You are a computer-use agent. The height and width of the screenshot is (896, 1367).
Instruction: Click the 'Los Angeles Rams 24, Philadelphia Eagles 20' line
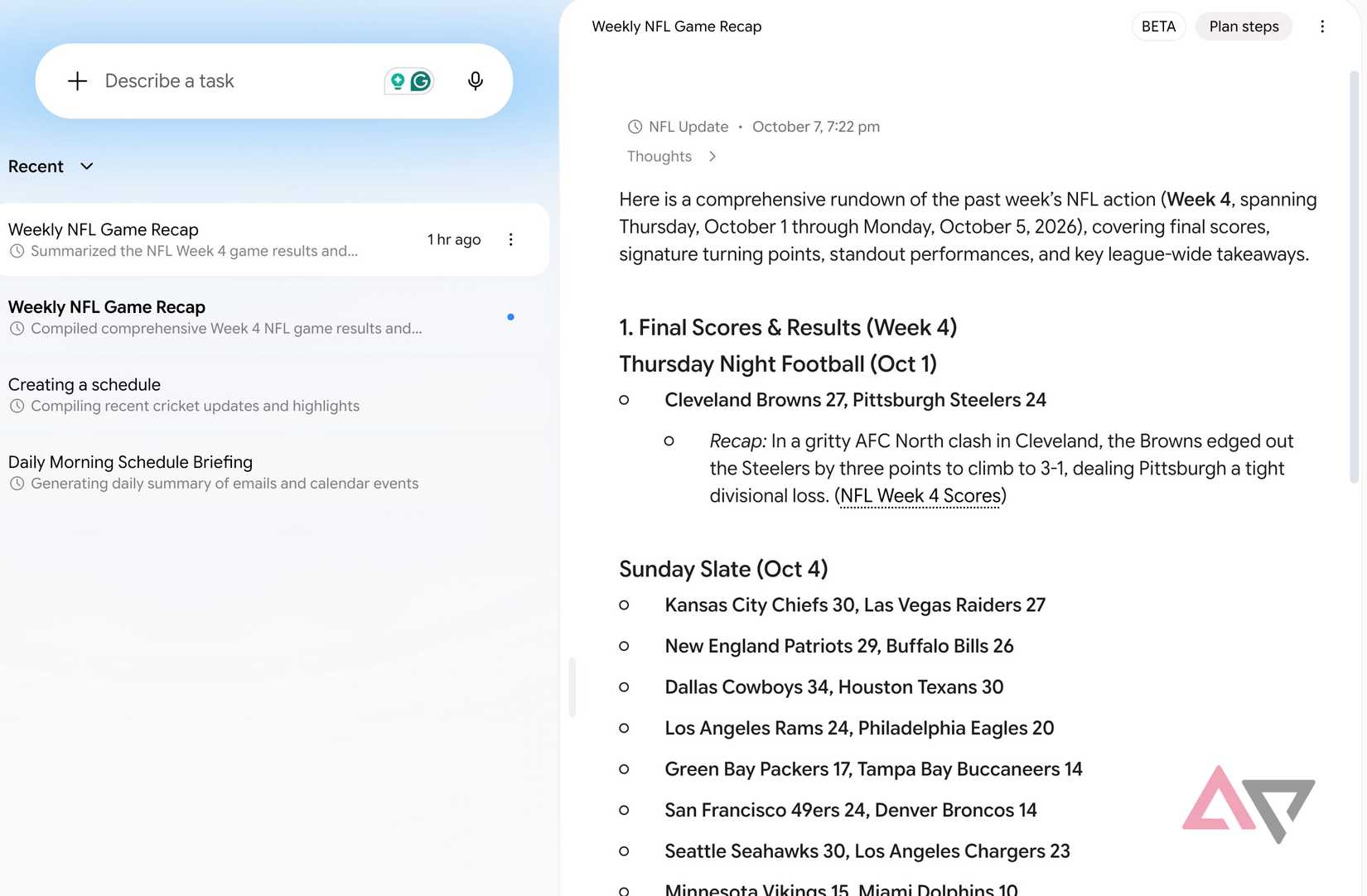click(859, 728)
